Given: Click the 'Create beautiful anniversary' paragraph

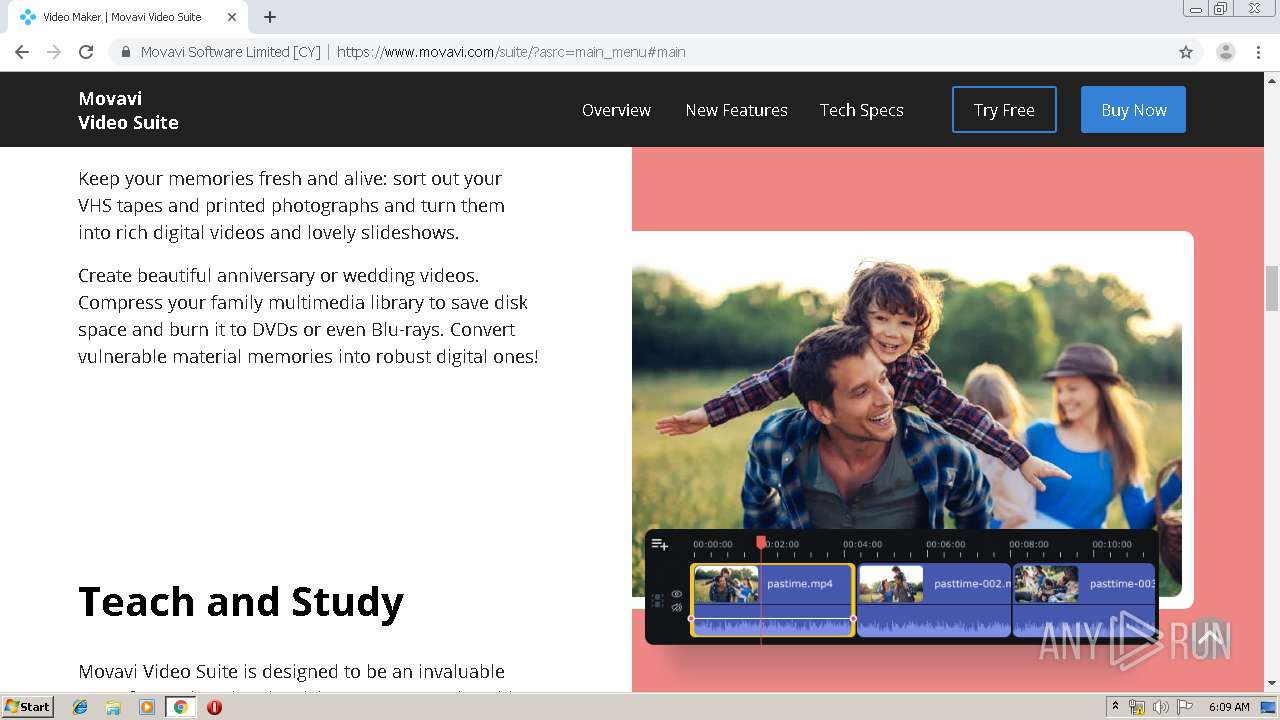Looking at the screenshot, I should coord(308,315).
